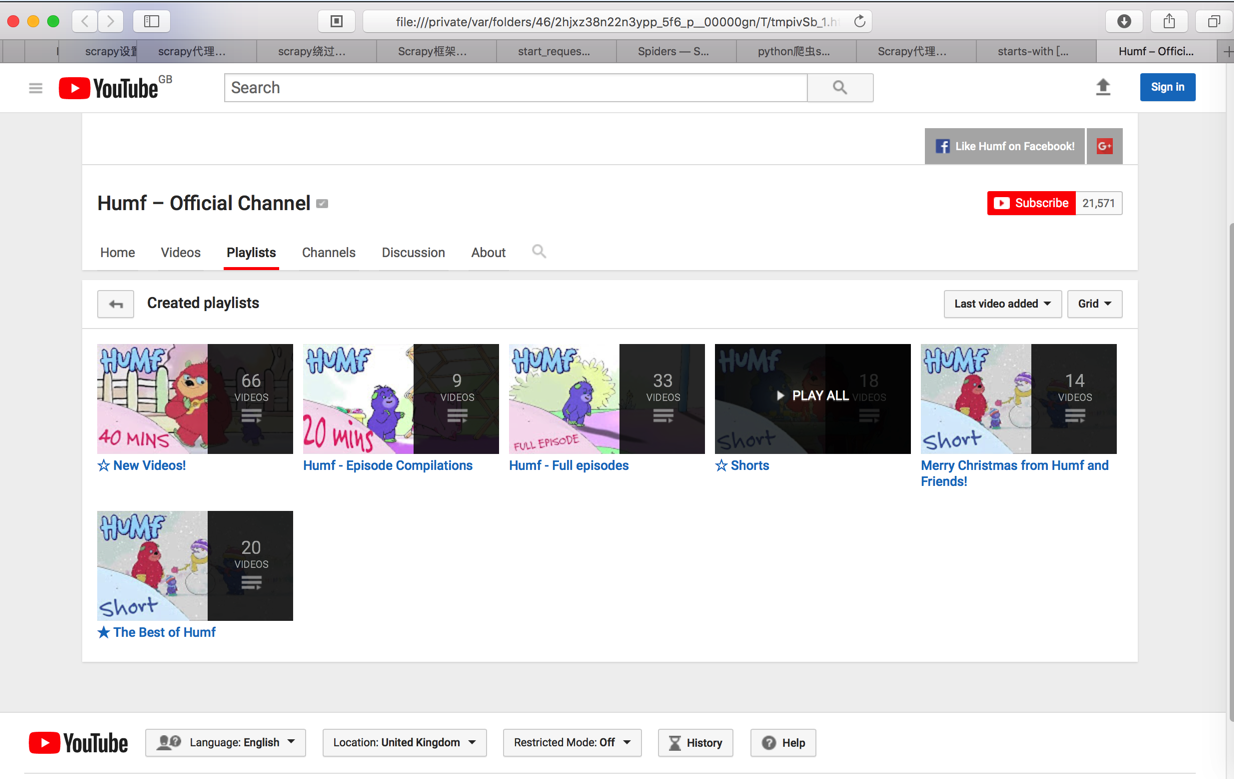Switch to the starts-with browser tab
This screenshot has width=1234, height=779.
click(1036, 51)
